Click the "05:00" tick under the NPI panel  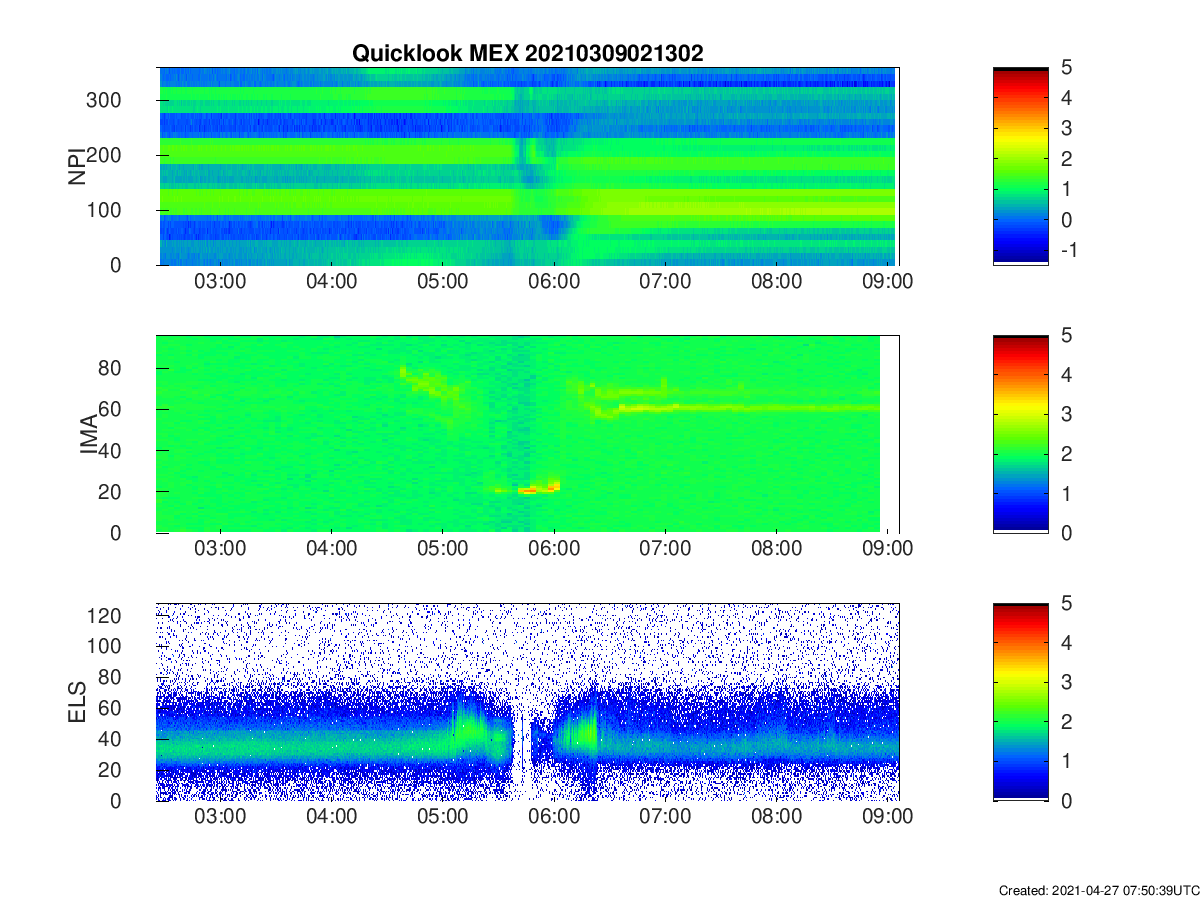(443, 282)
